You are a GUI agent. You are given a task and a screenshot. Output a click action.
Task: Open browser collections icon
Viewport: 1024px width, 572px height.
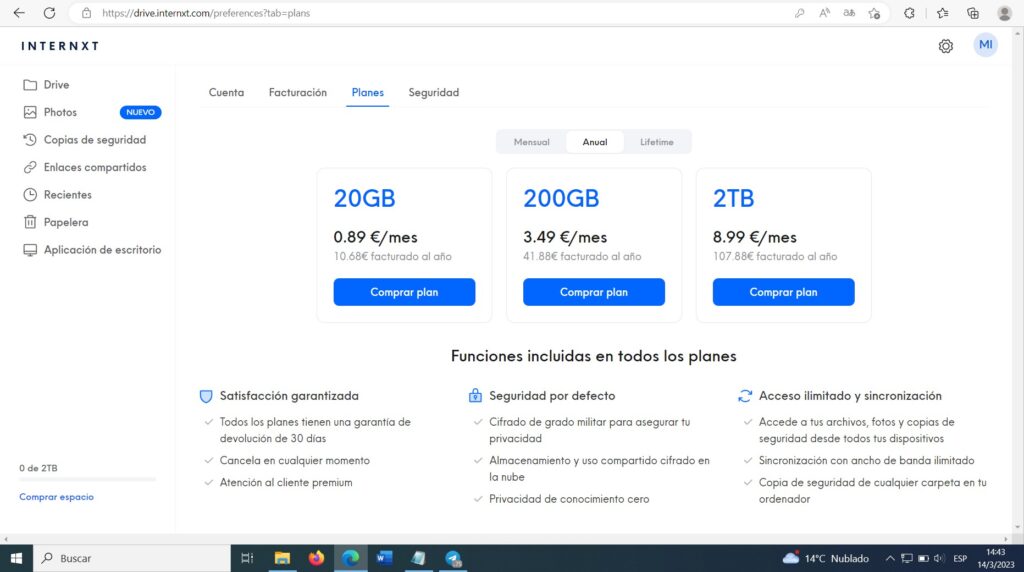(x=973, y=12)
